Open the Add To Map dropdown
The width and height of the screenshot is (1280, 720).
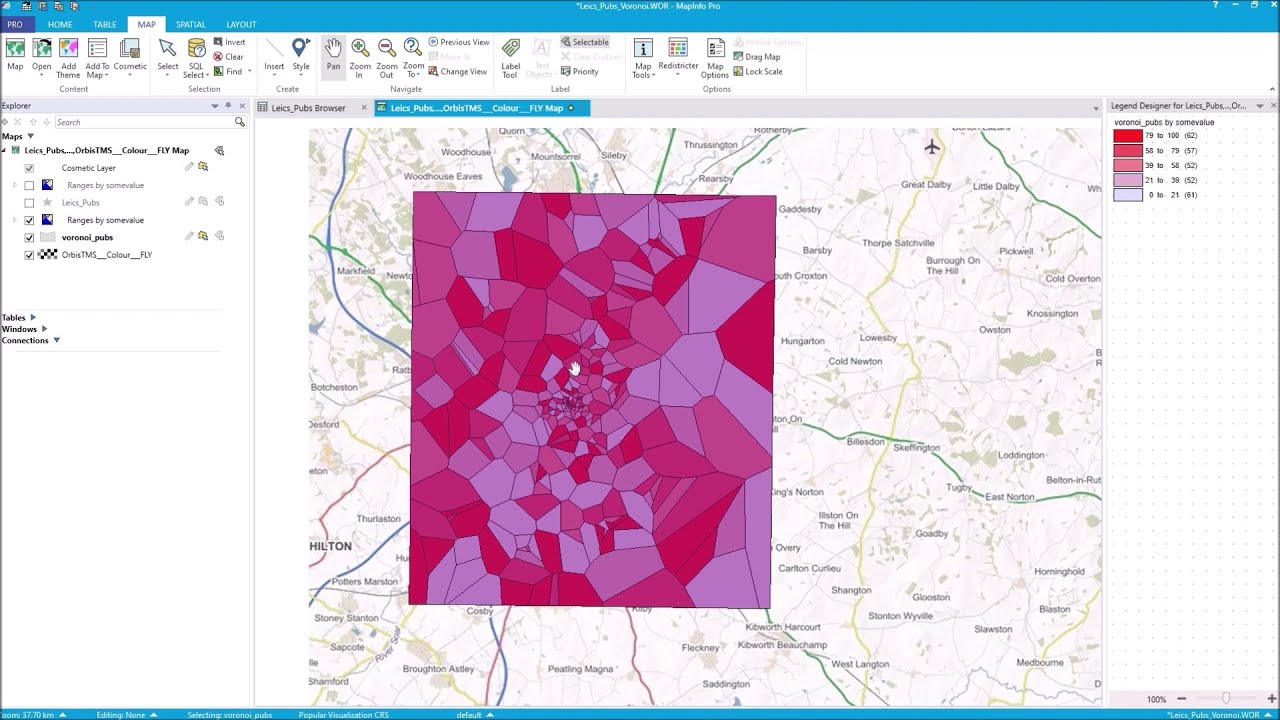coord(97,58)
